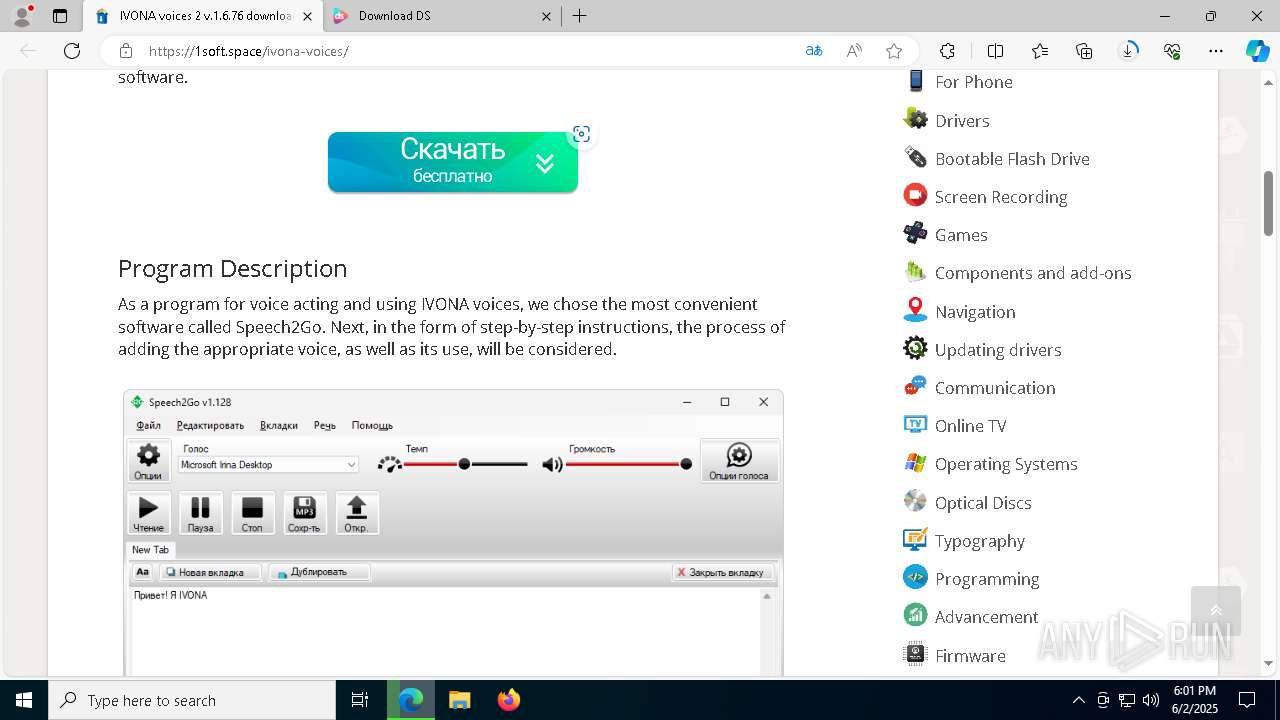The height and width of the screenshot is (720, 1280).
Task: Open the Bootable Flash Drive link
Action: click(x=1012, y=158)
